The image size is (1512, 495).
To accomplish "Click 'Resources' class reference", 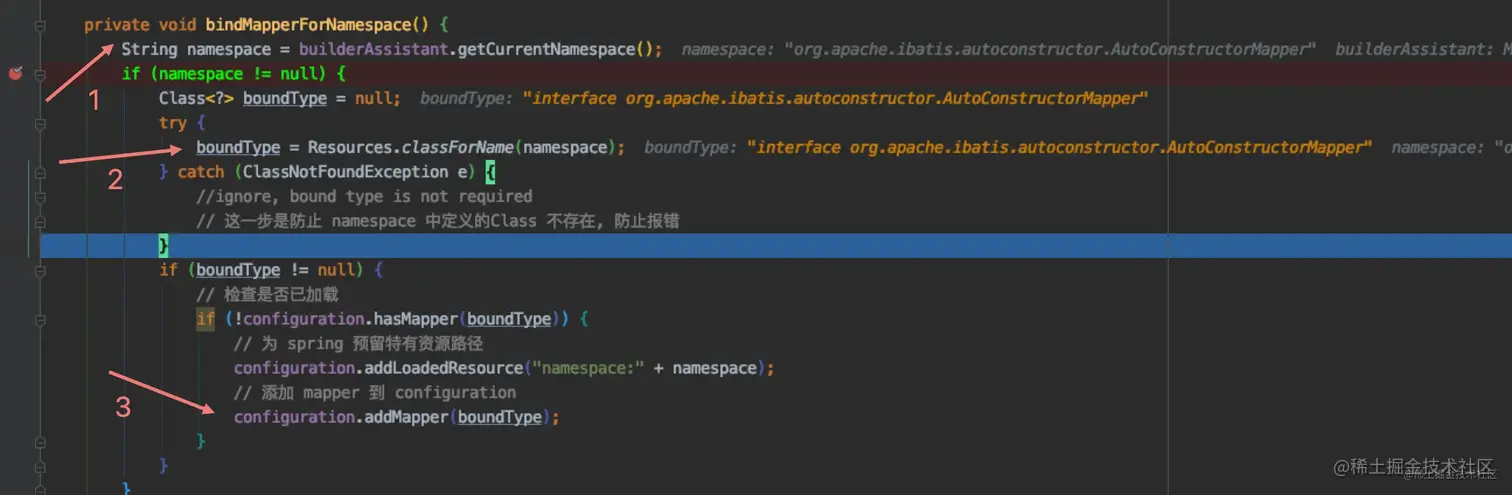I will 349,147.
